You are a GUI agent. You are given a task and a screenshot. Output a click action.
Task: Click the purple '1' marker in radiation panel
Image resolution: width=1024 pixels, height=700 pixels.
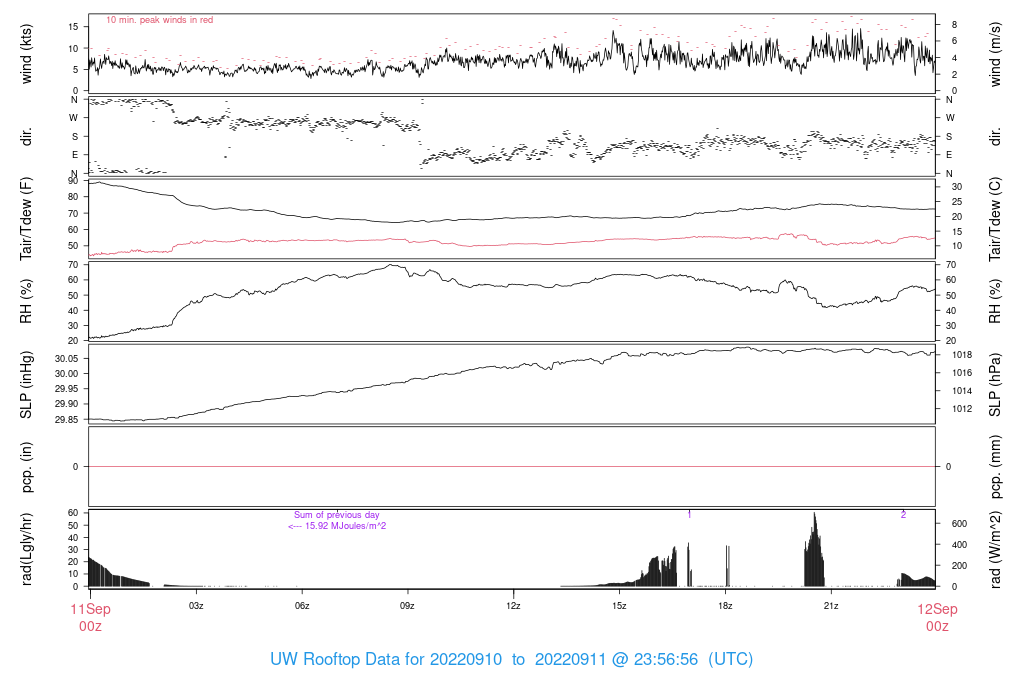click(689, 515)
